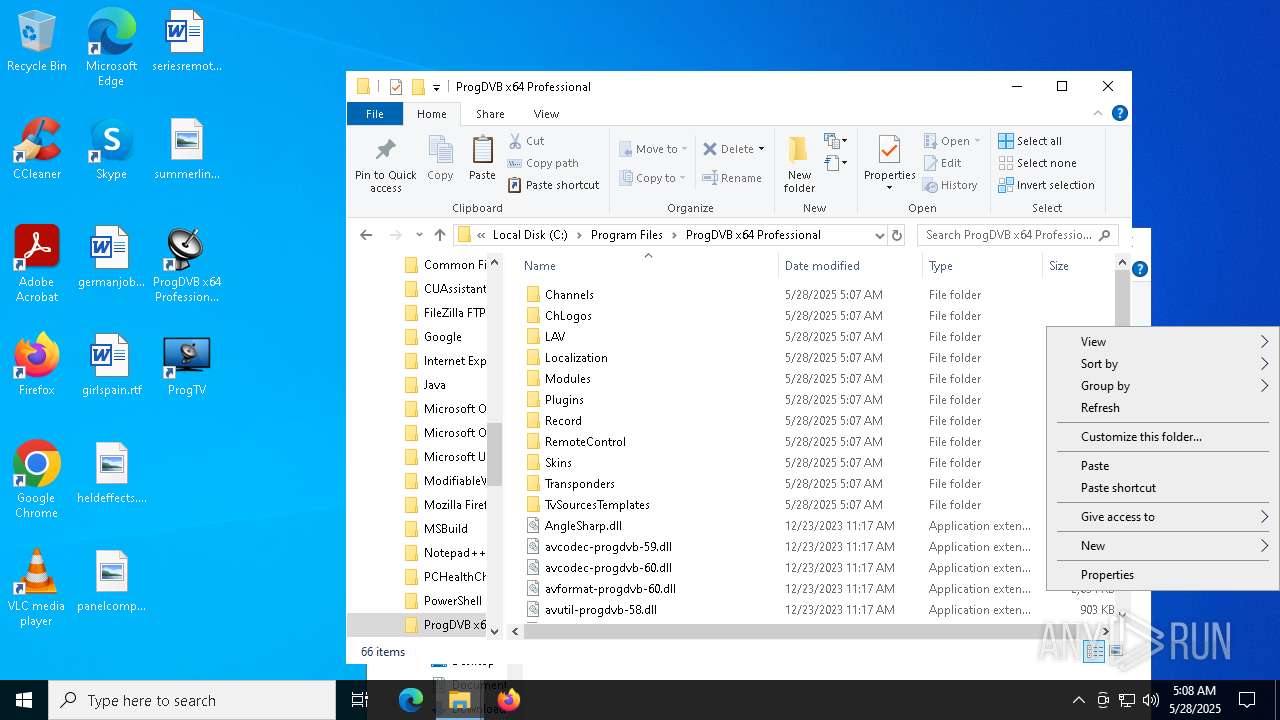Open the Move to dropdown
Screen dimensions: 1280x720
(x=653, y=149)
